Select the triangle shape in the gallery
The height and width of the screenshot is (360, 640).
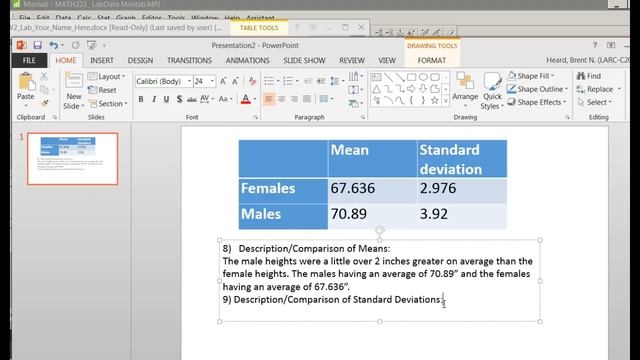coord(376,89)
